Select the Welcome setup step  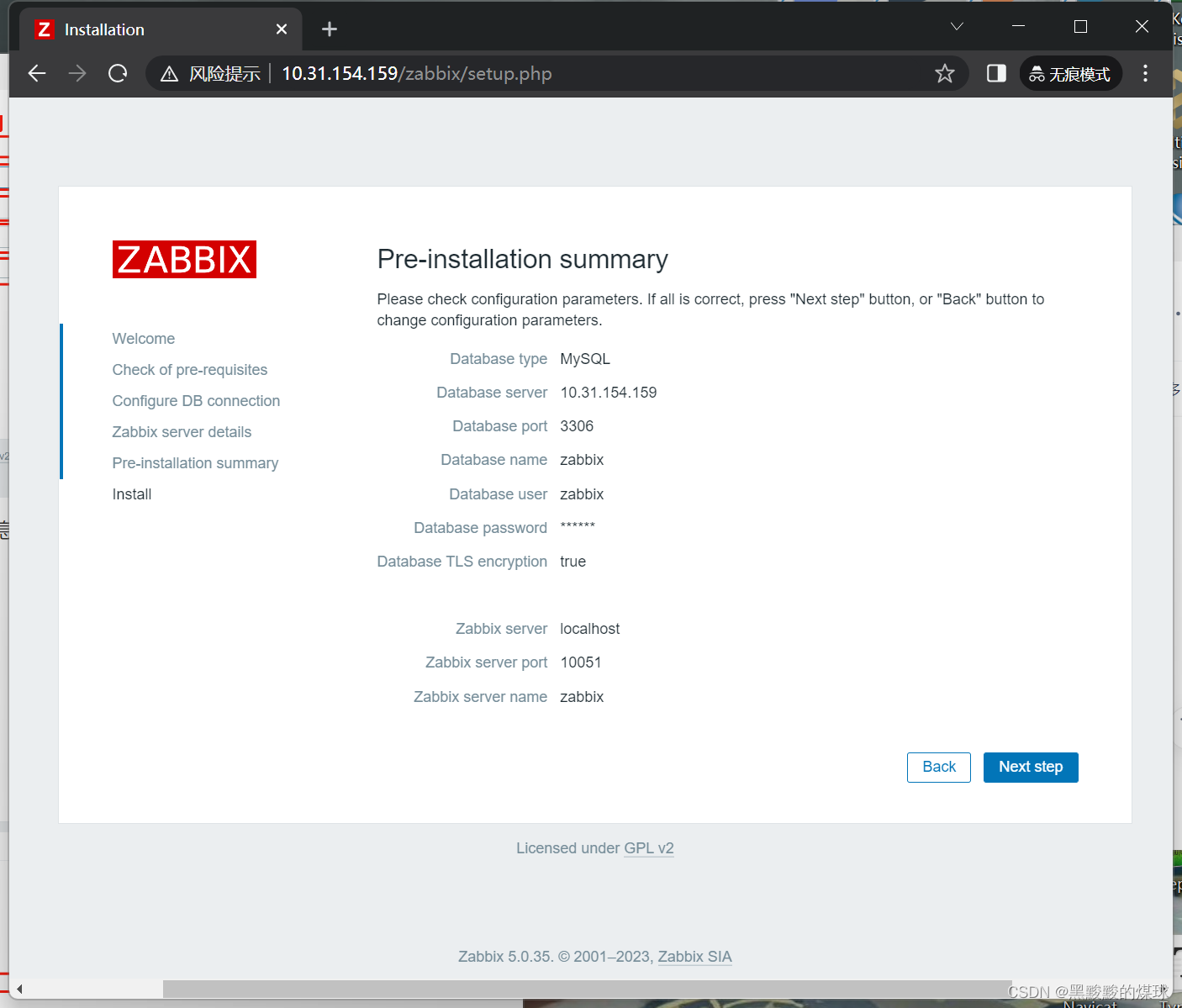[143, 338]
